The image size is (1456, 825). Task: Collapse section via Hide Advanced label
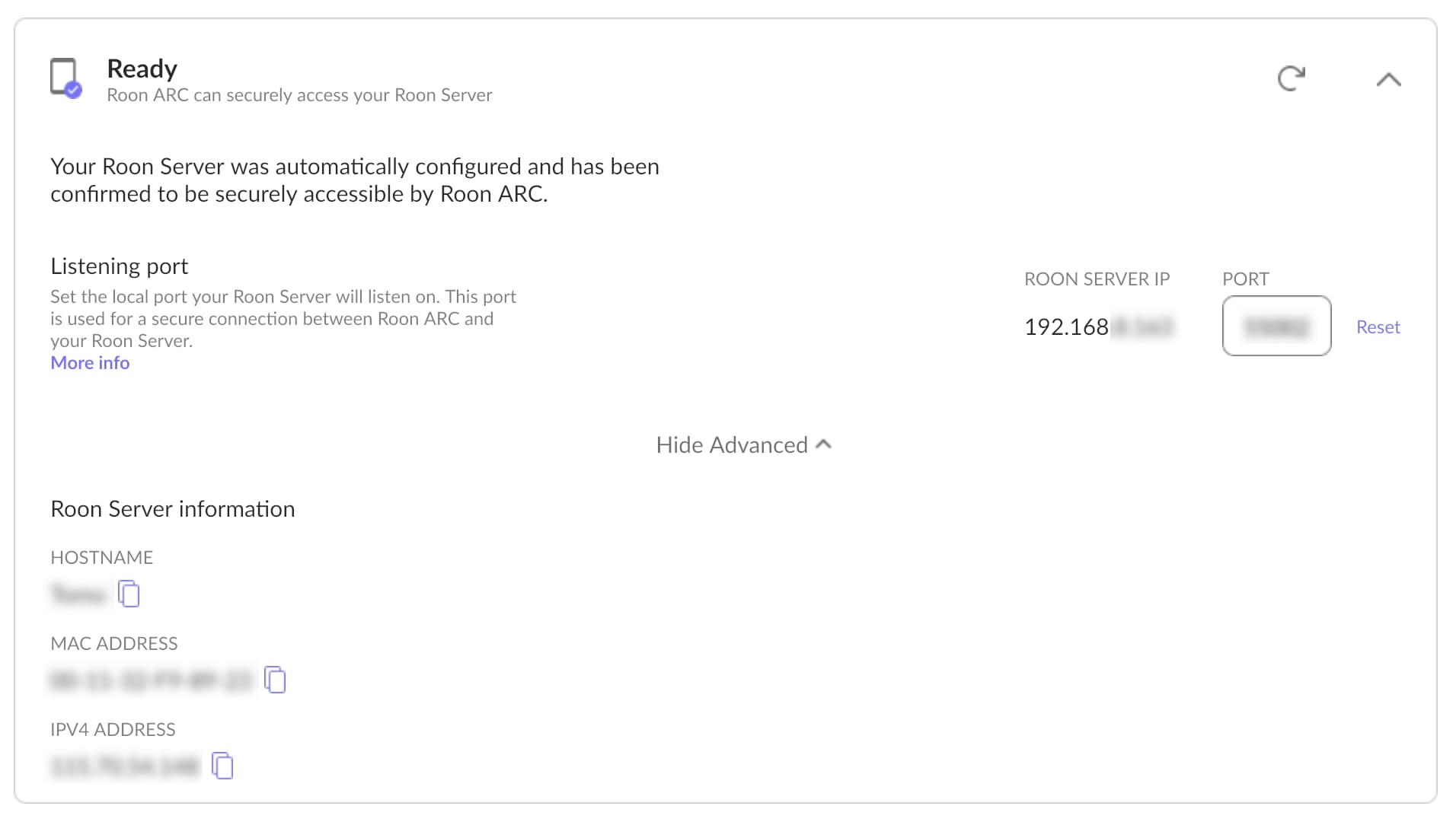(x=731, y=445)
